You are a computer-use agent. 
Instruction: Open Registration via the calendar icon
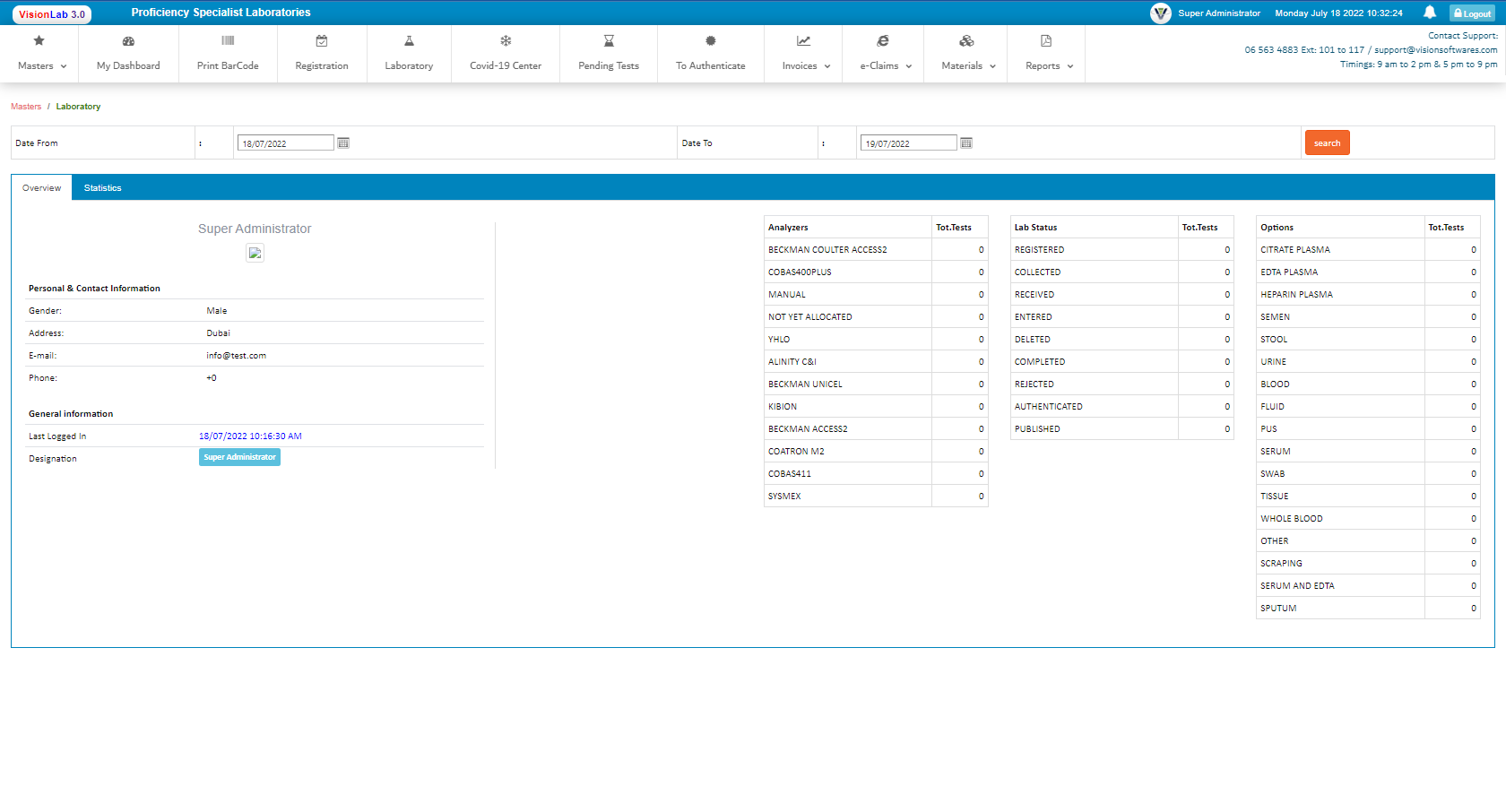(x=322, y=40)
